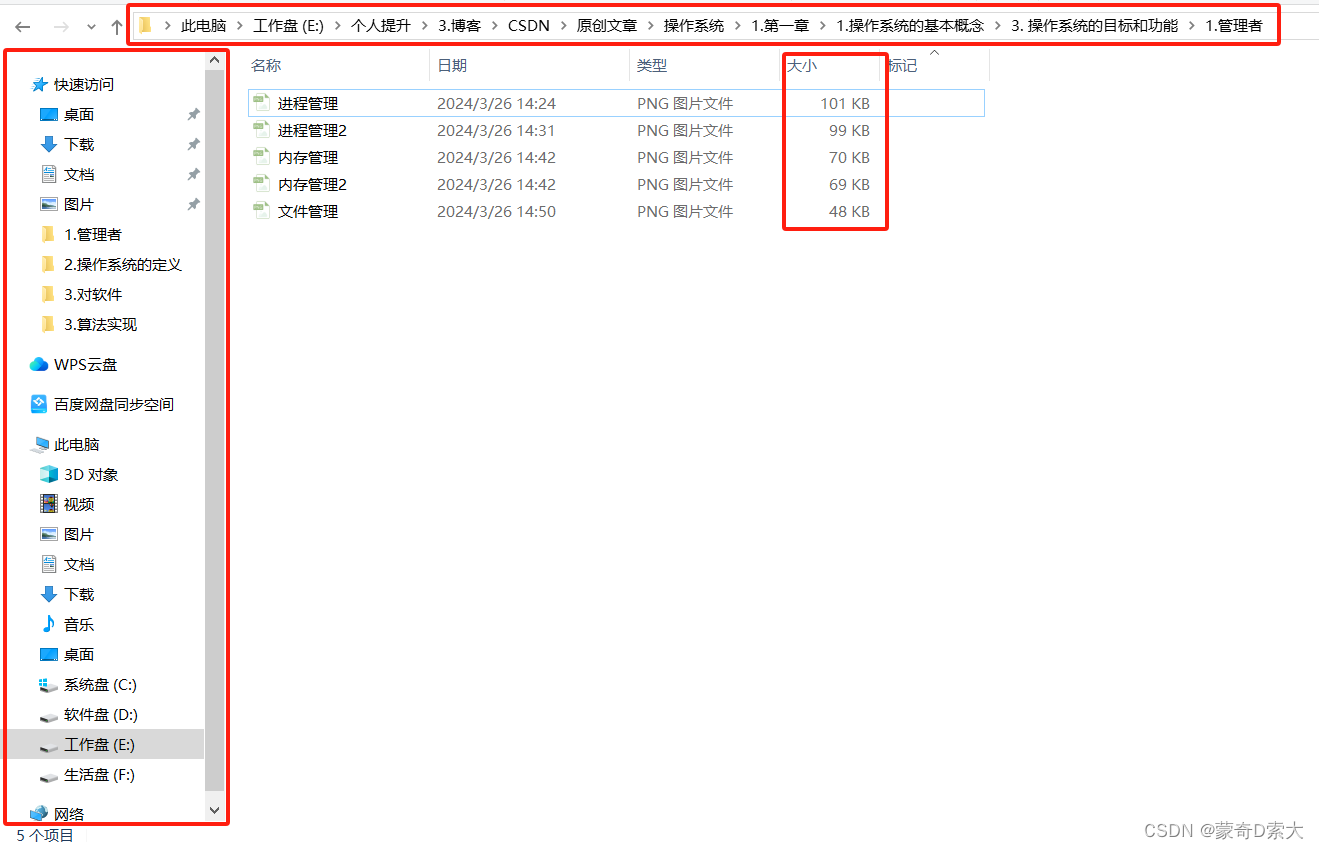Screen dimensions: 1319x849
Task: Click PNG icon of 文件管理 file
Action: click(x=262, y=211)
